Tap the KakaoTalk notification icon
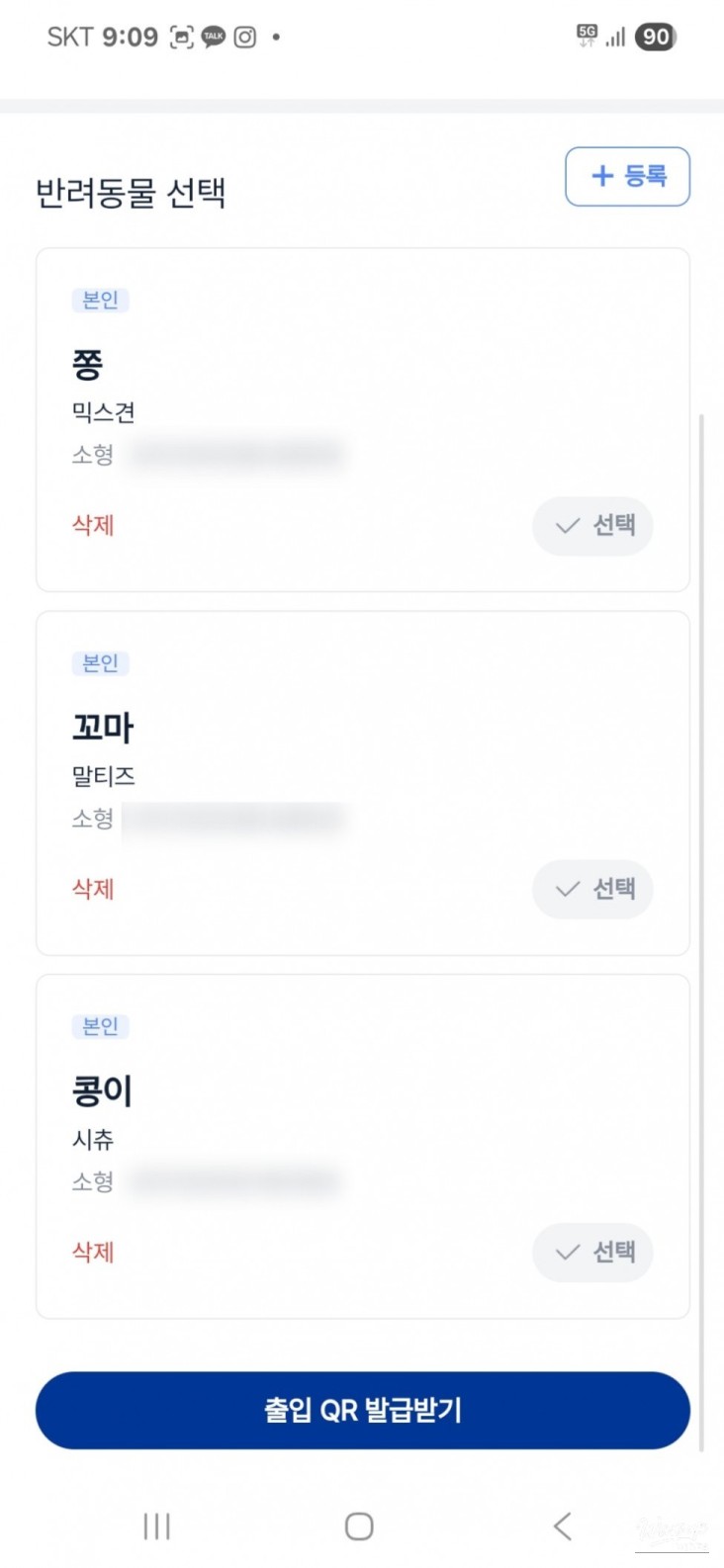 pyautogui.click(x=213, y=38)
